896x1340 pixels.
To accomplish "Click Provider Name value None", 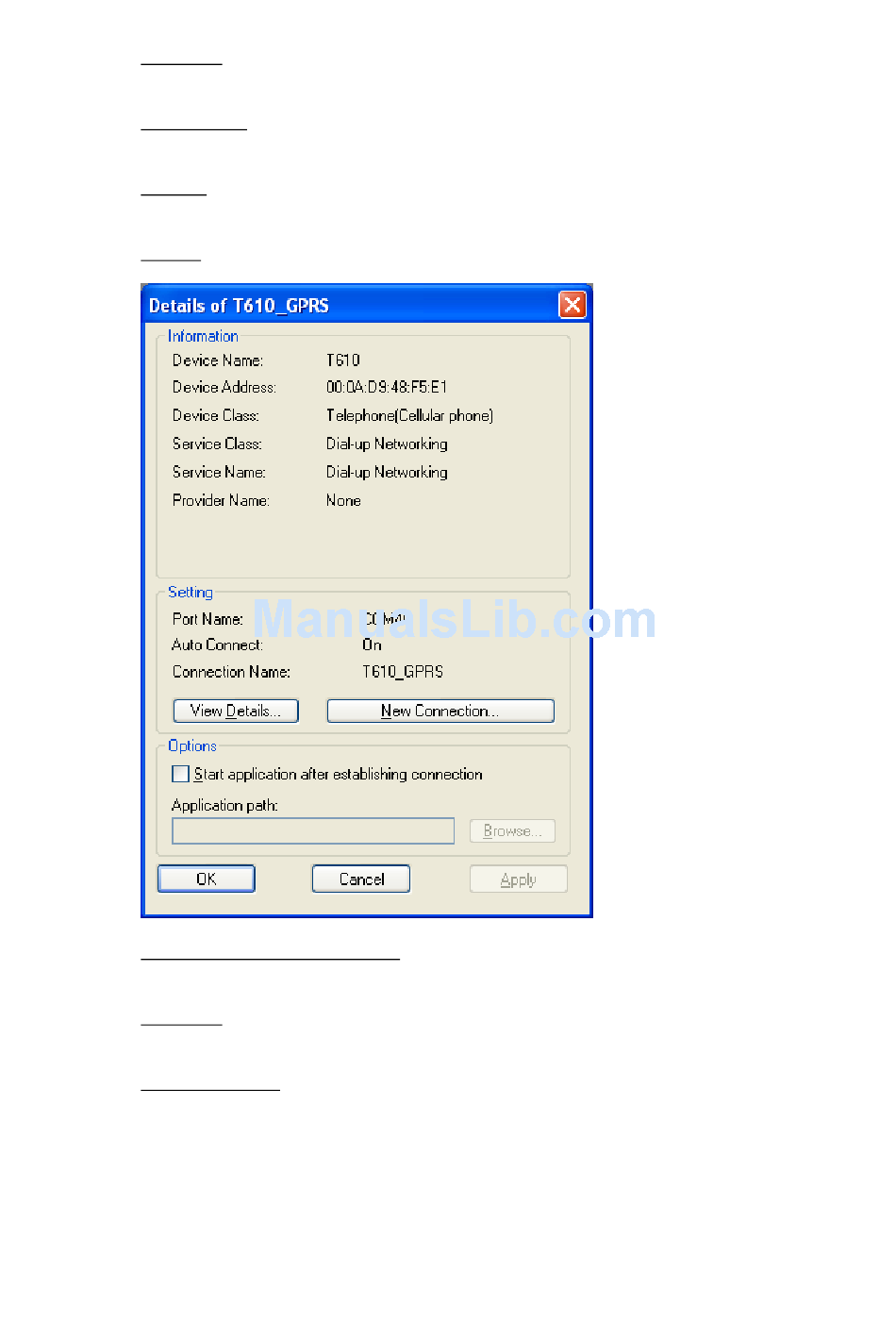I will point(343,500).
